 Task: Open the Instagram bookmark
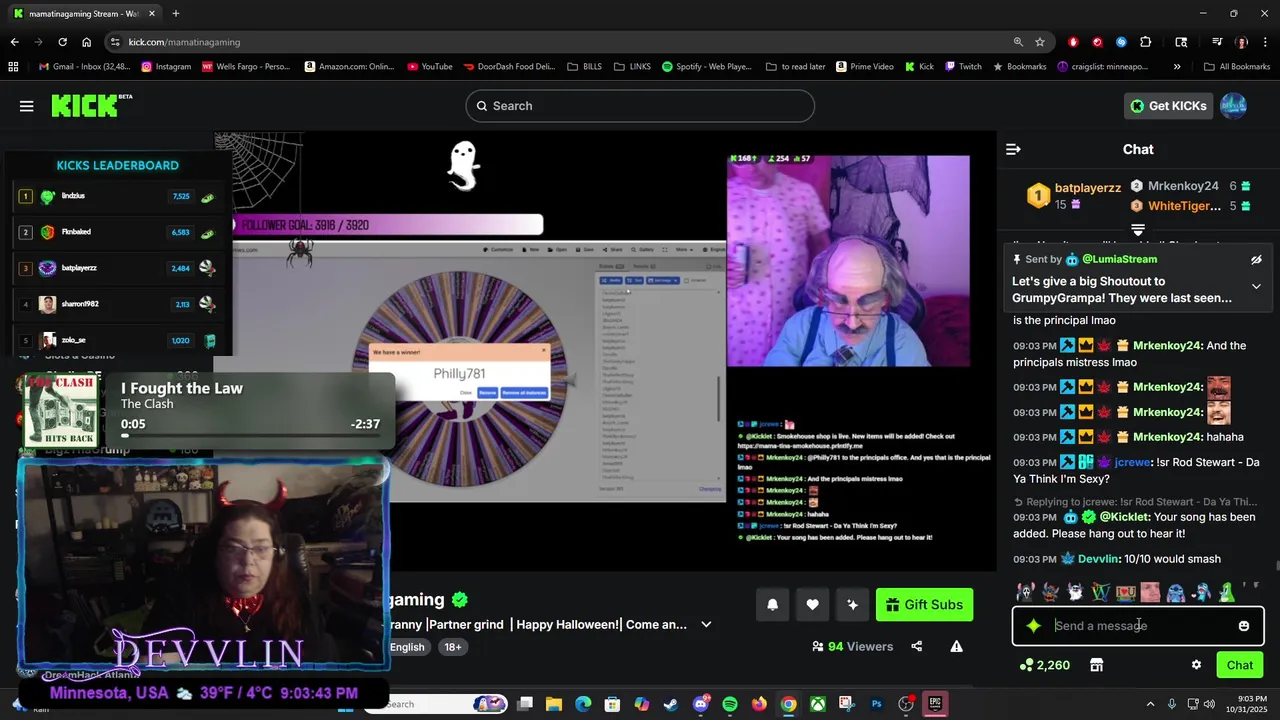pyautogui.click(x=166, y=67)
